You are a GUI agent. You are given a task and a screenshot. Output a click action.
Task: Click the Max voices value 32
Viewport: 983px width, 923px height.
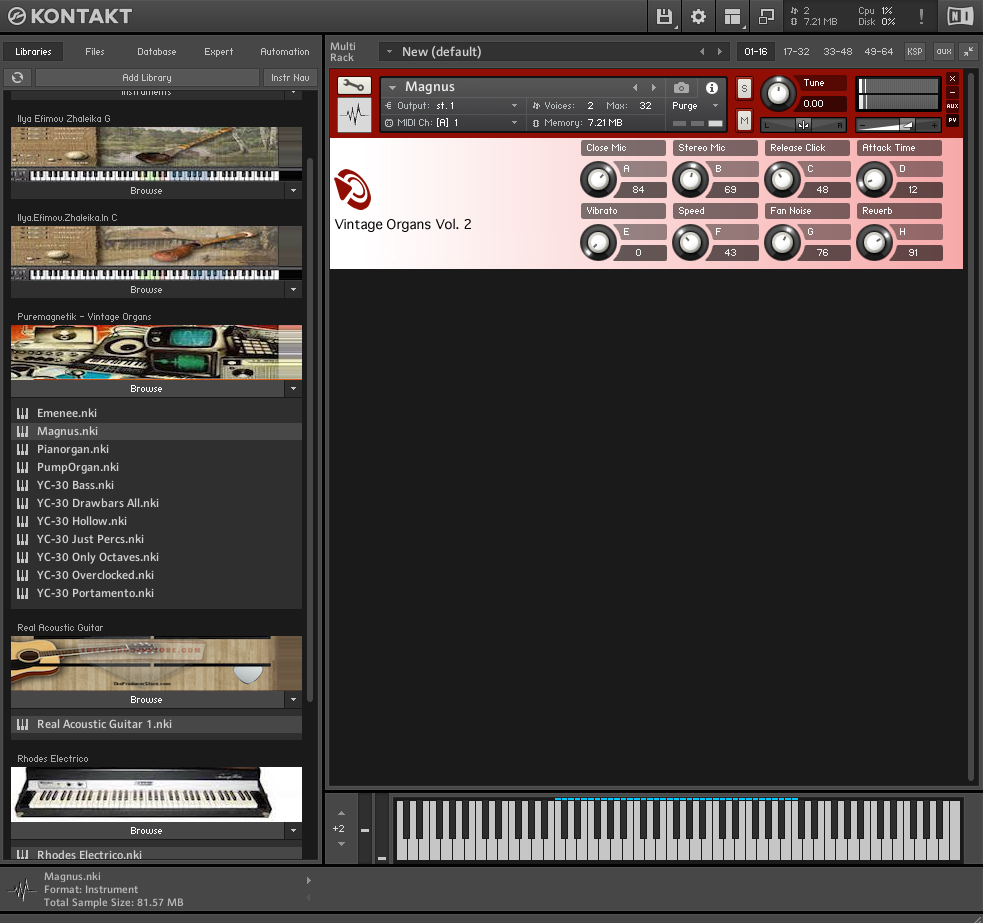pyautogui.click(x=645, y=105)
